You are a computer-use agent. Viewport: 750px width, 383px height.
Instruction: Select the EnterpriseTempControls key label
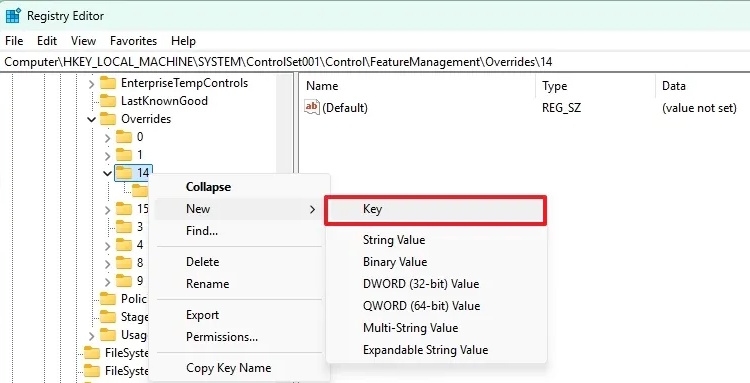click(184, 83)
